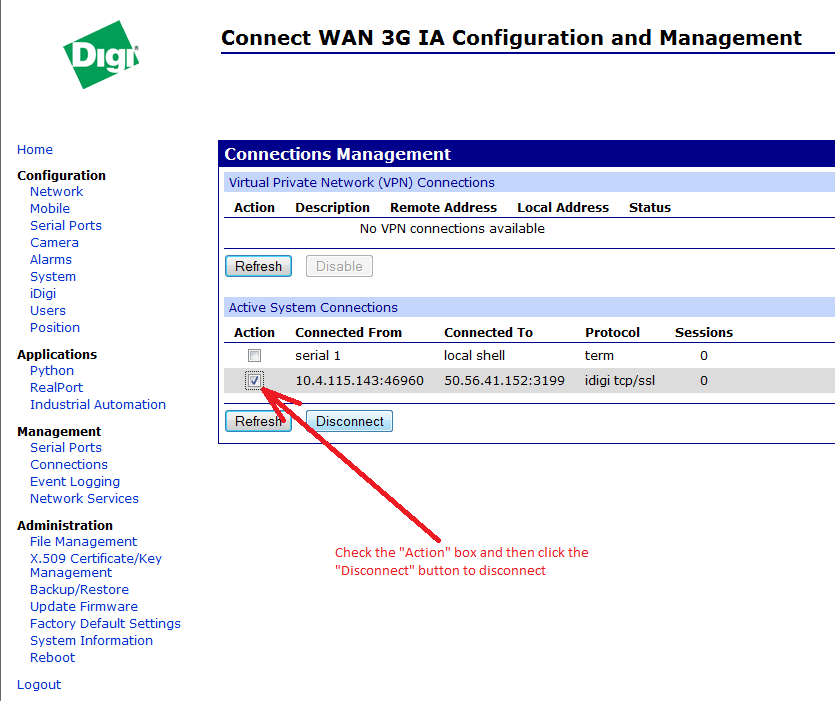The image size is (835, 701).
Task: Click the Reboot link
Action: click(x=52, y=658)
